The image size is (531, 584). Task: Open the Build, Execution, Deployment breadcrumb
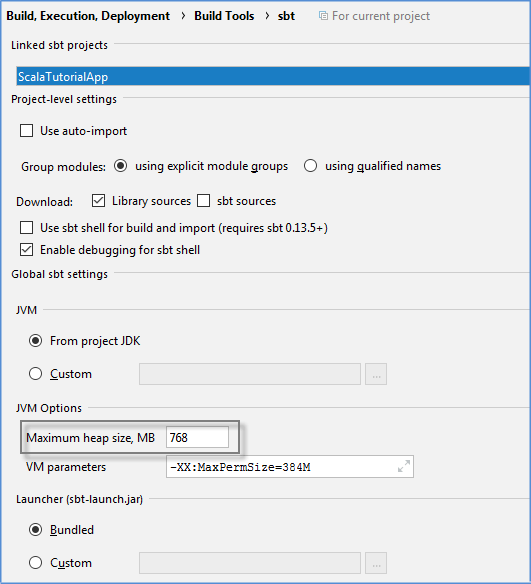pos(88,16)
